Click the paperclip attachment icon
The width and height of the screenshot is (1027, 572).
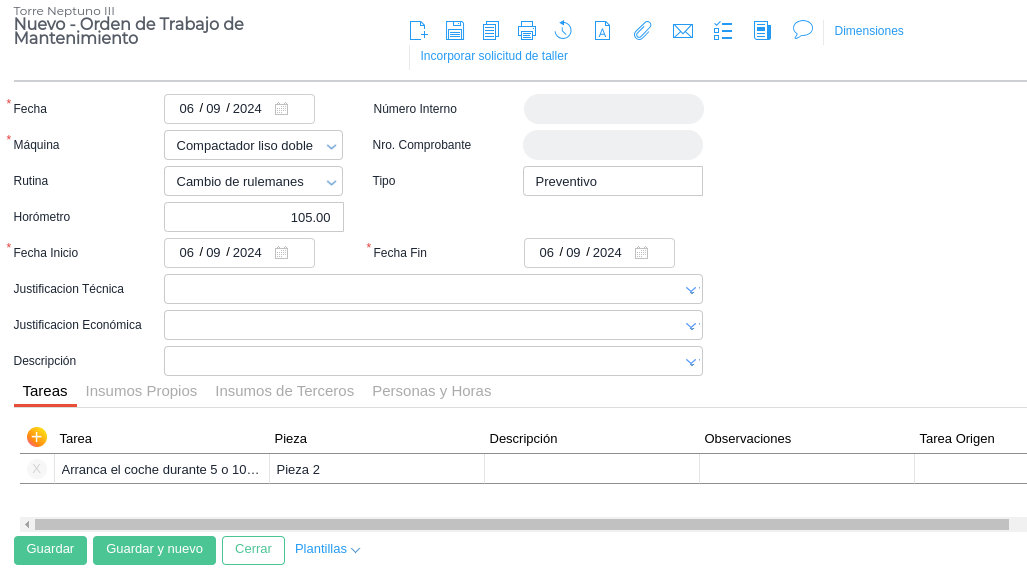coord(642,31)
